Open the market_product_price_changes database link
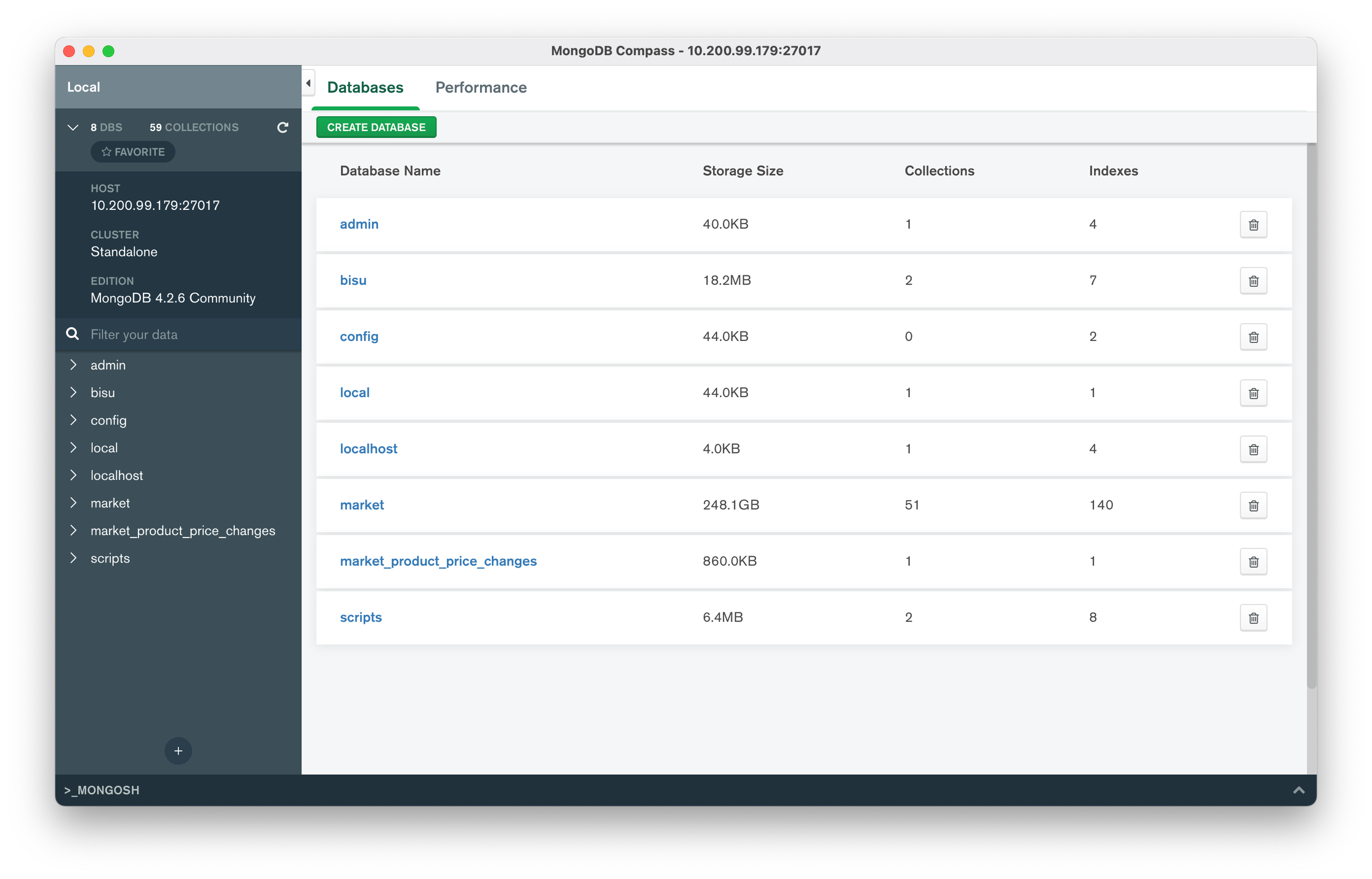The image size is (1372, 879). click(x=438, y=561)
